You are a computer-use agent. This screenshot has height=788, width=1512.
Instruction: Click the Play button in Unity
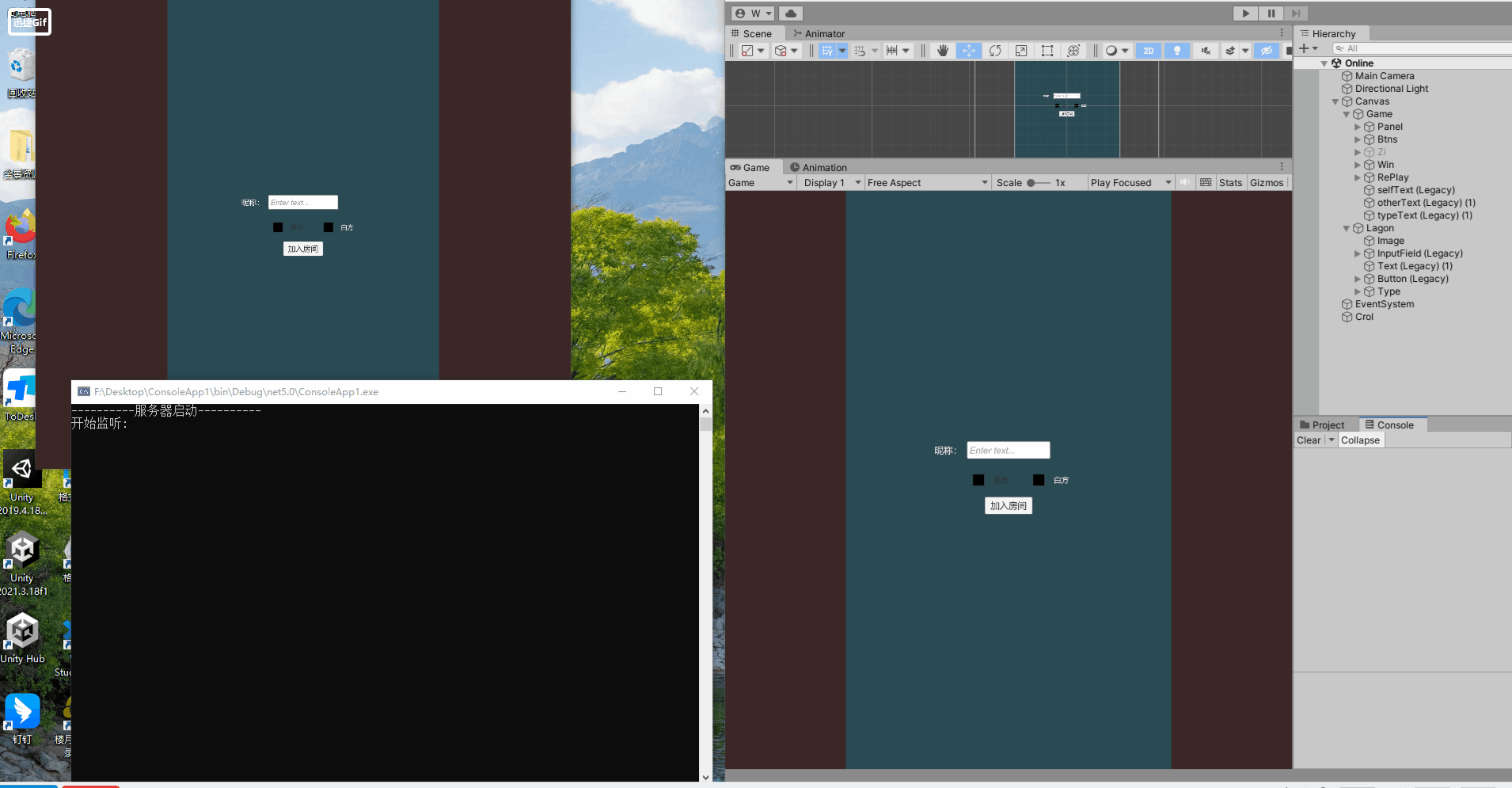coord(1245,13)
